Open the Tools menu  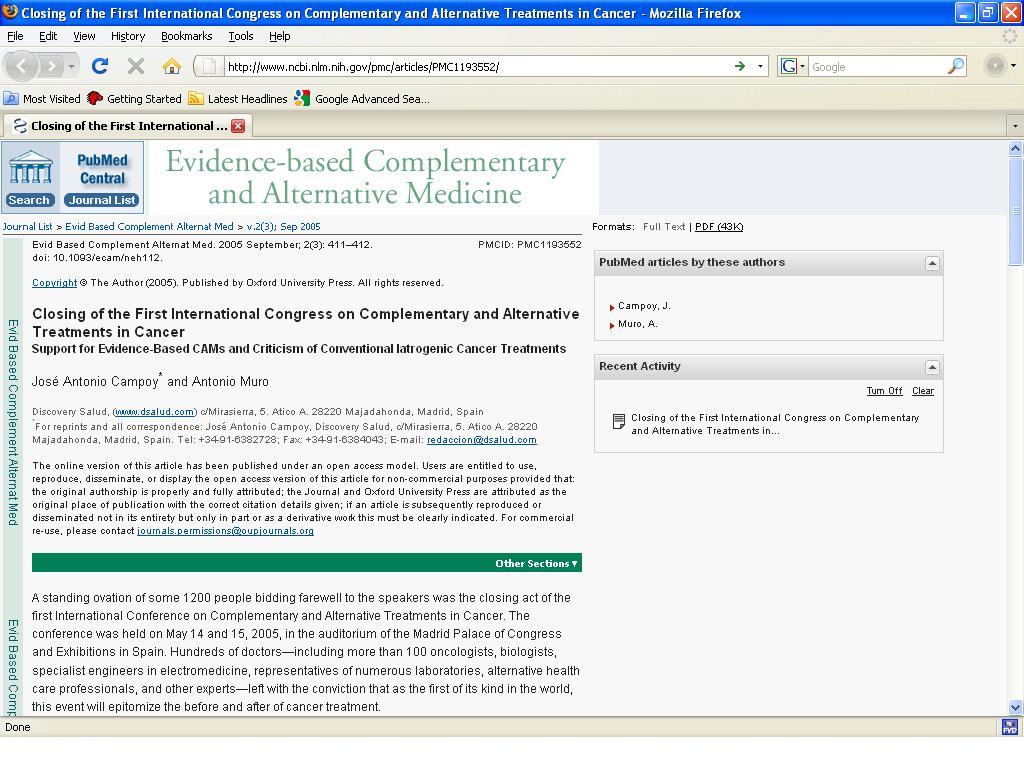click(x=240, y=36)
